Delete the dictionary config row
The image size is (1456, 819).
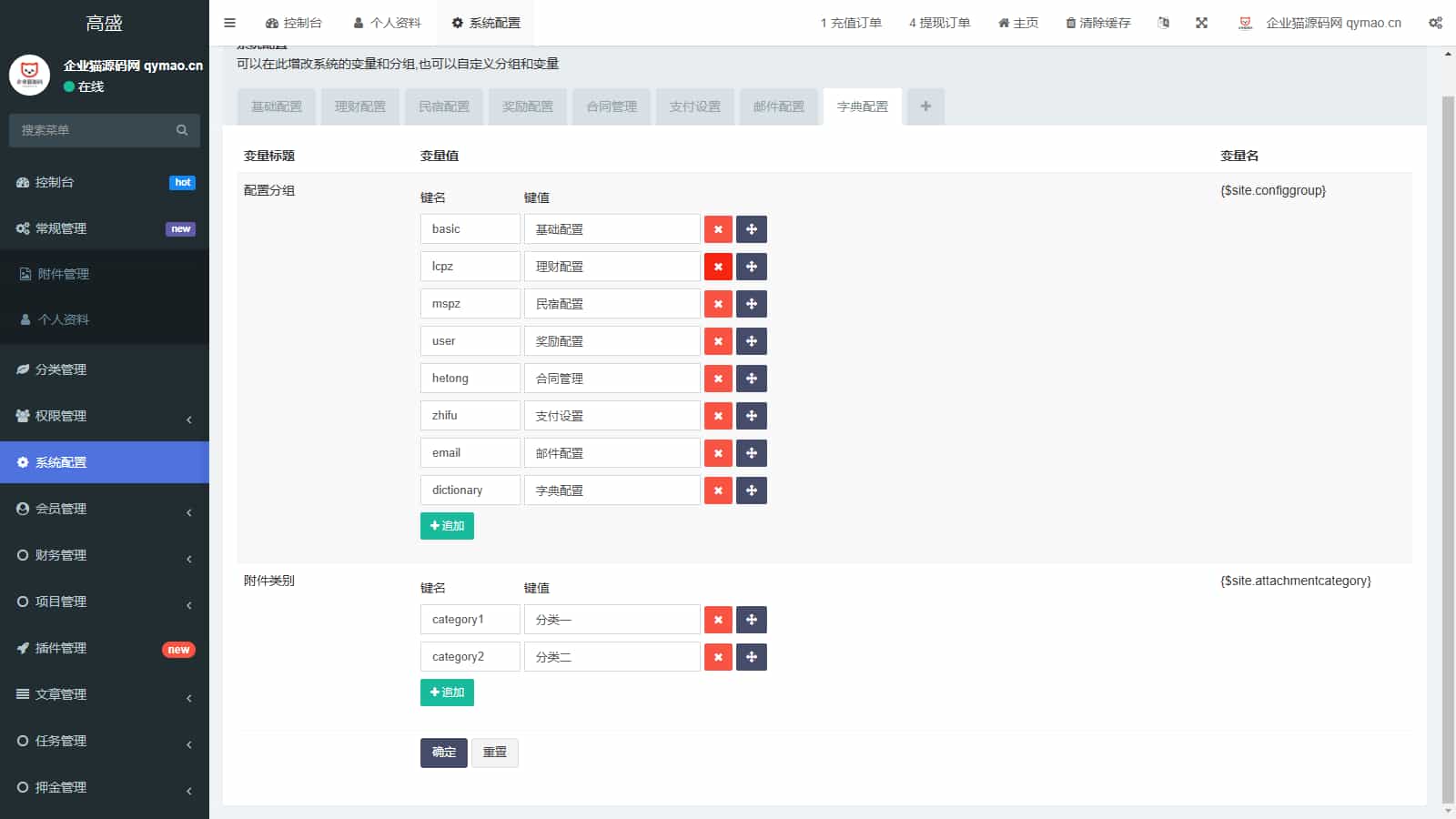click(x=718, y=490)
